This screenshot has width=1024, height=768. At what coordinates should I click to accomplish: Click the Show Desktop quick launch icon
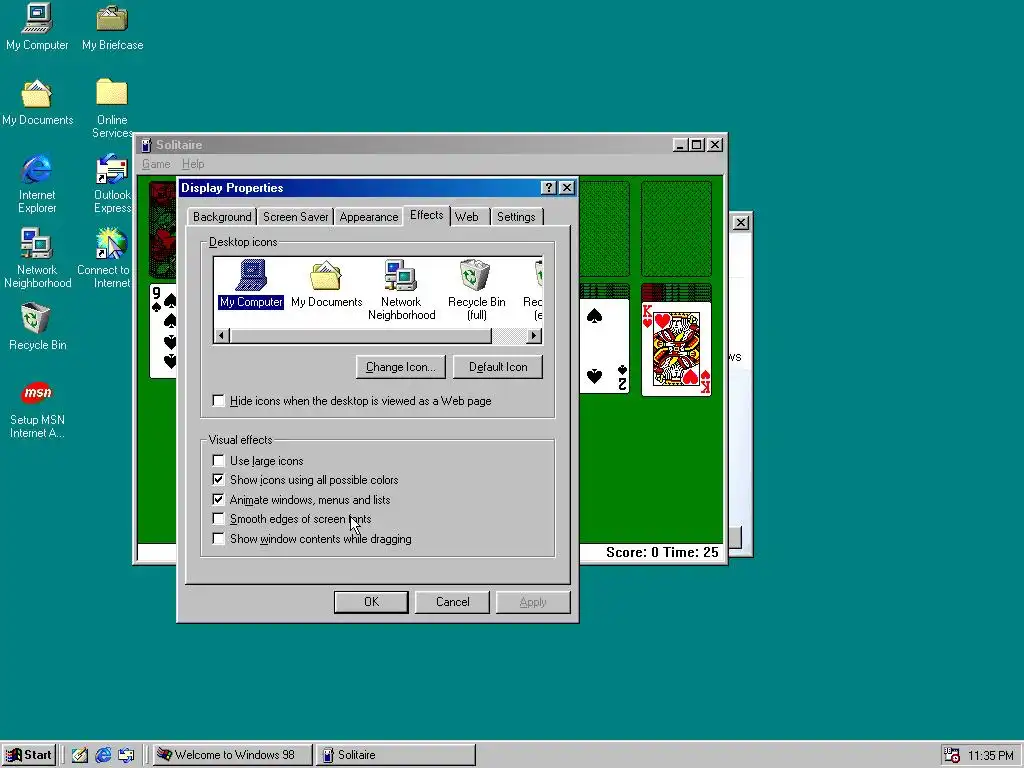[x=80, y=755]
